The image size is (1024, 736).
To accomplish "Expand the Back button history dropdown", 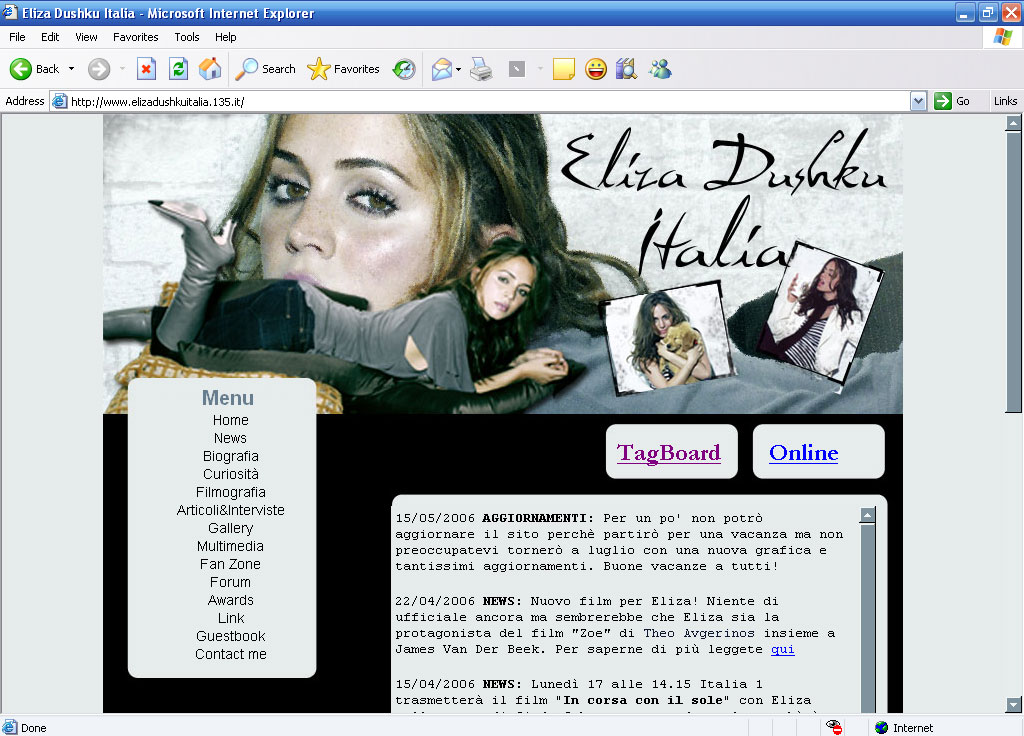I will (71, 69).
